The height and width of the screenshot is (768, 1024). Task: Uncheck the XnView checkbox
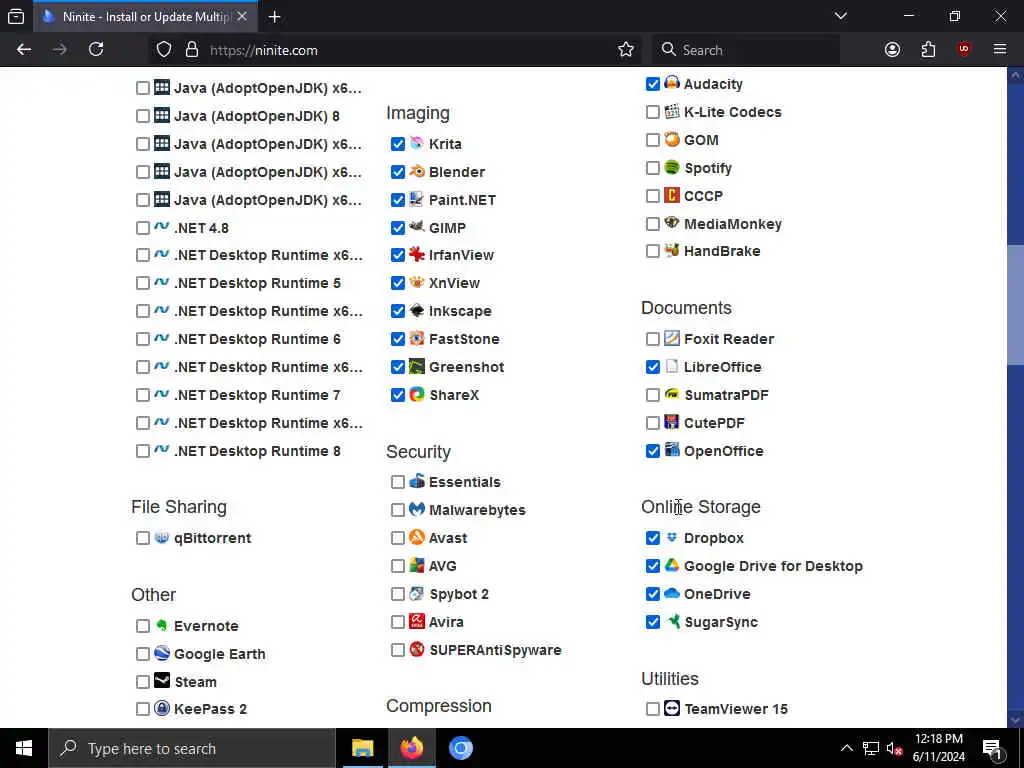click(398, 283)
